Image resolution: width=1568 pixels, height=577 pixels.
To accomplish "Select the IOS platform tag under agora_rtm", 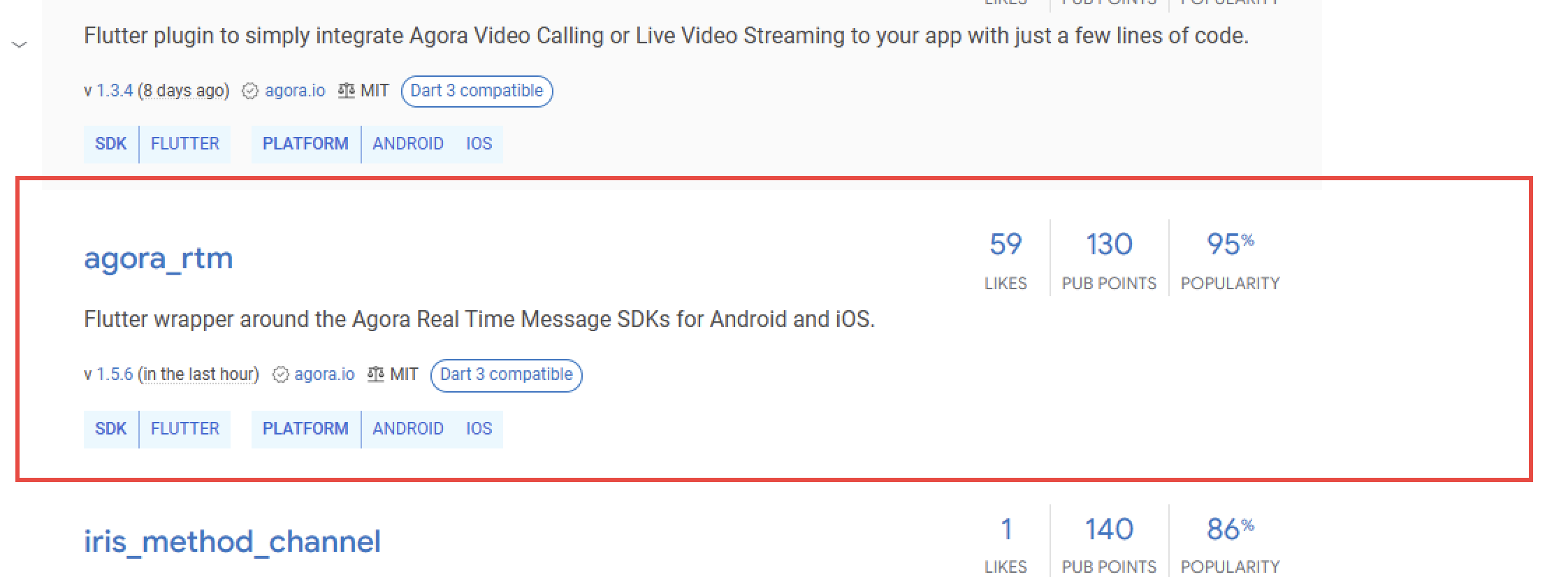I will tap(479, 429).
